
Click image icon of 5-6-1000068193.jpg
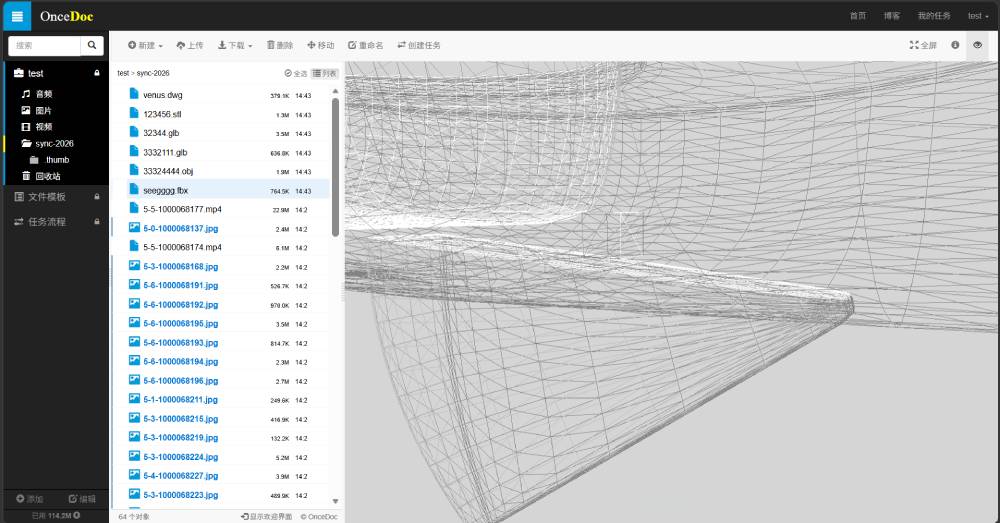click(x=135, y=341)
